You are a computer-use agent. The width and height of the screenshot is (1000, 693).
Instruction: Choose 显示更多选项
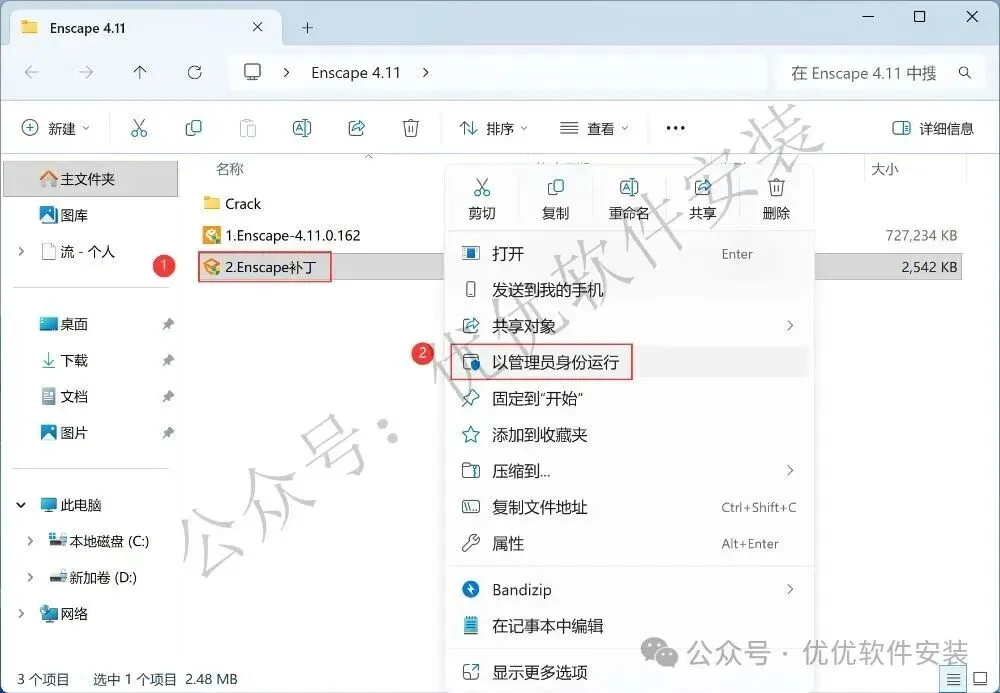coord(630,672)
